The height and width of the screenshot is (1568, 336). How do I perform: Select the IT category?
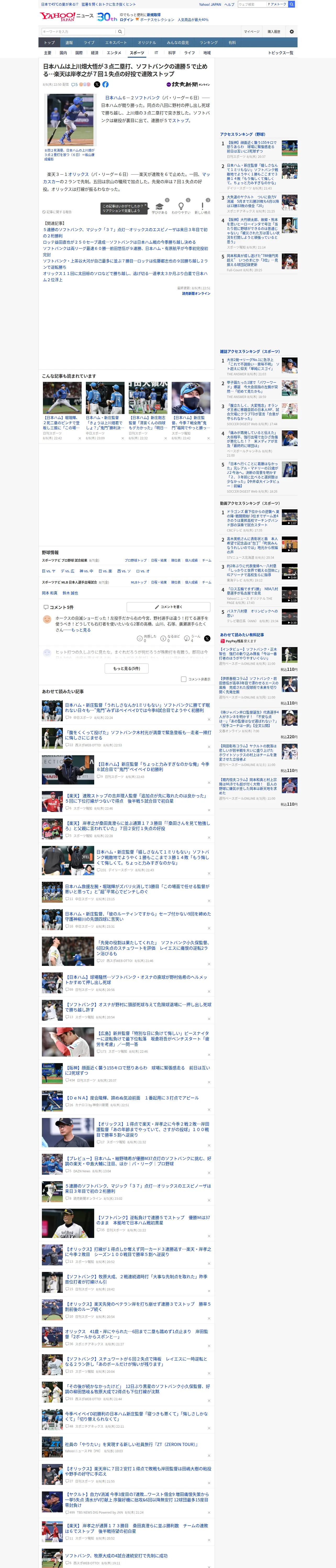pyautogui.click(x=156, y=53)
